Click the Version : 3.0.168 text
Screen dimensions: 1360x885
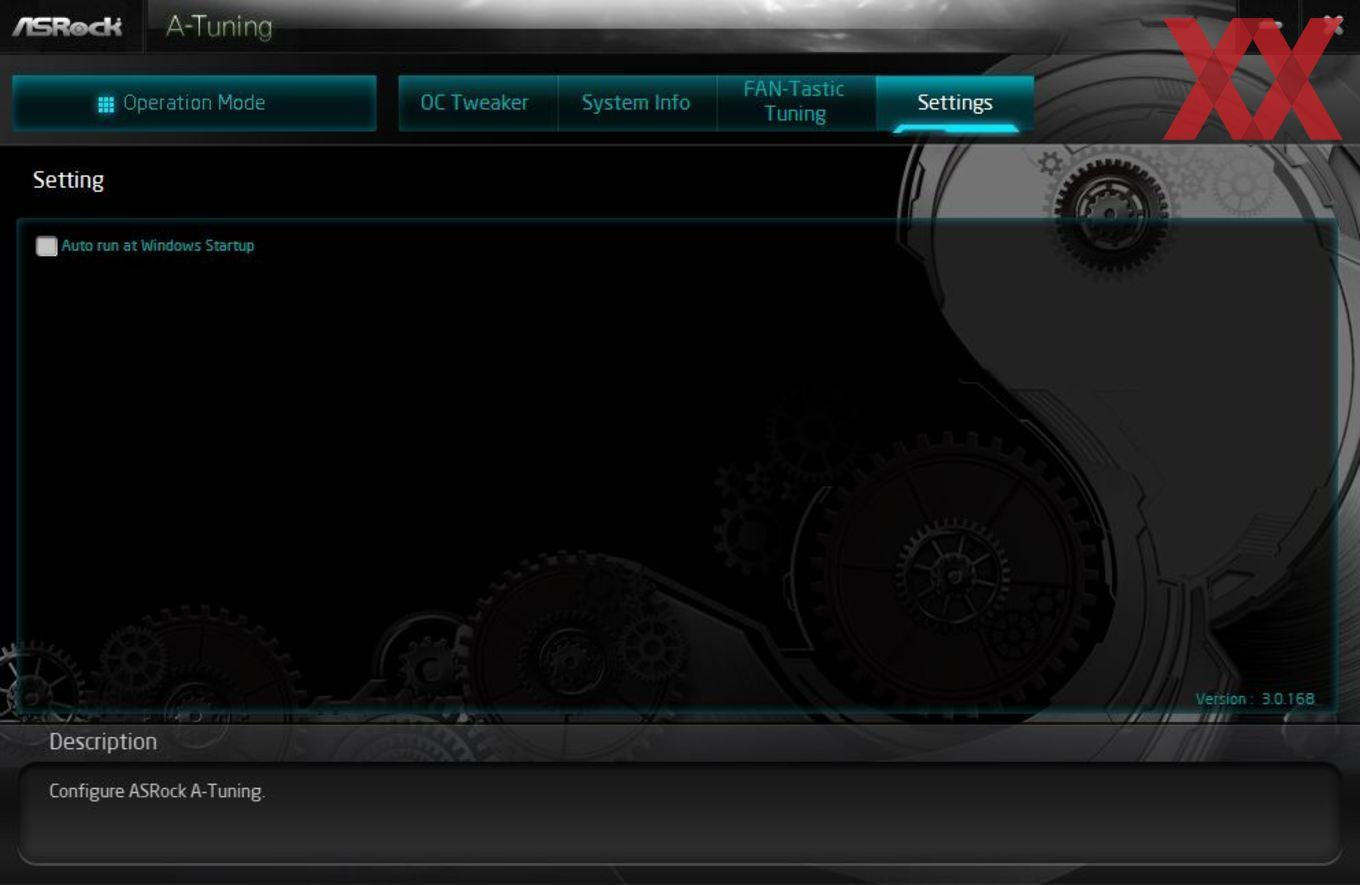[1255, 699]
